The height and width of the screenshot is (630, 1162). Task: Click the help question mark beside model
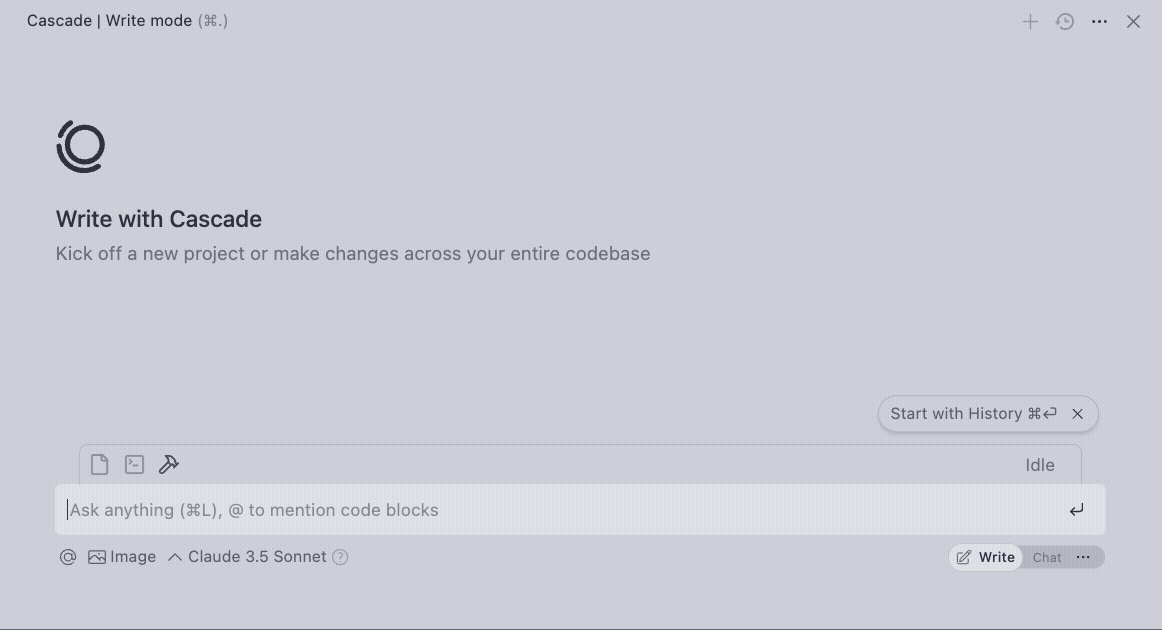pyautogui.click(x=340, y=557)
